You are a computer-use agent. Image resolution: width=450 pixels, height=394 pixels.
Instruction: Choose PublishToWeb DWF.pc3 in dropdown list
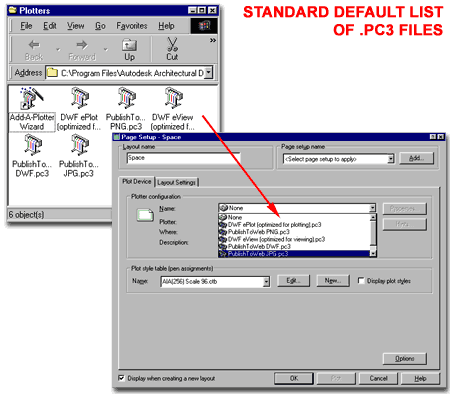(294, 246)
